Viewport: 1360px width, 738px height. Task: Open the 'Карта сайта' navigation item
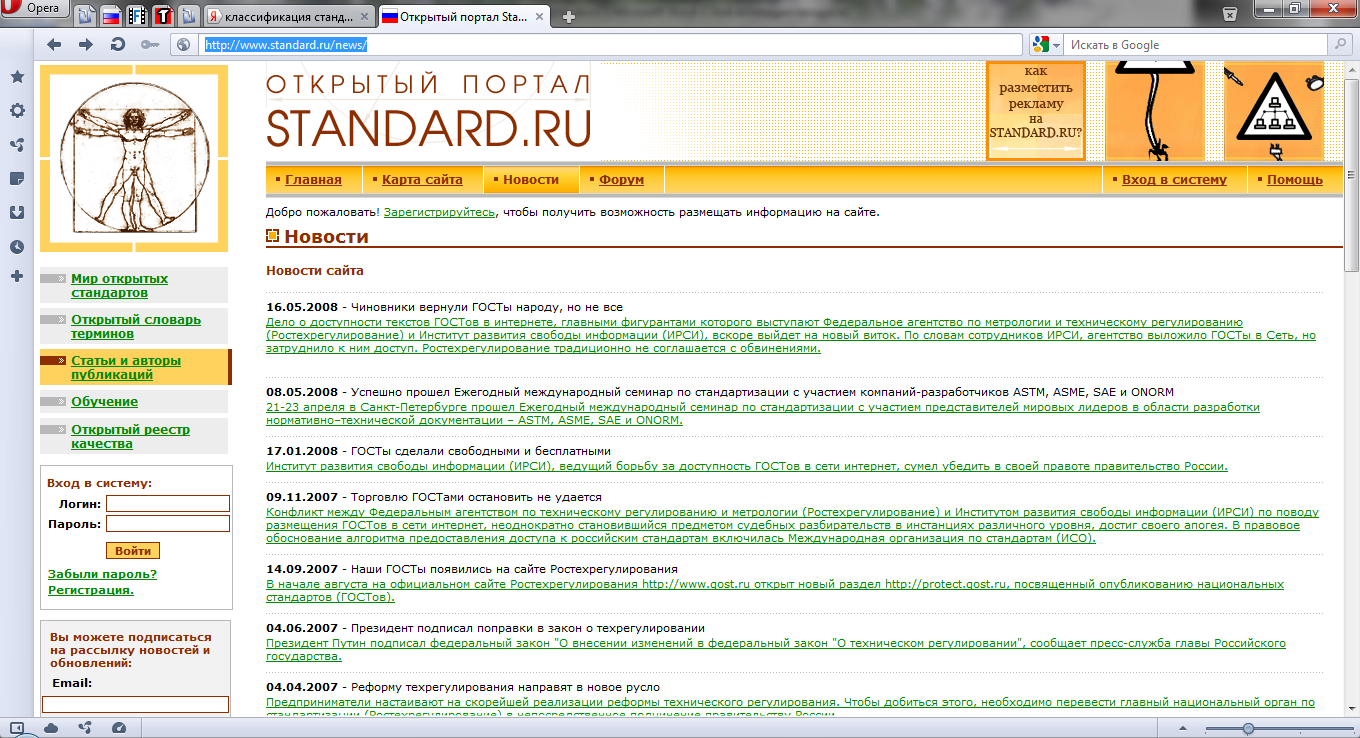[422, 180]
